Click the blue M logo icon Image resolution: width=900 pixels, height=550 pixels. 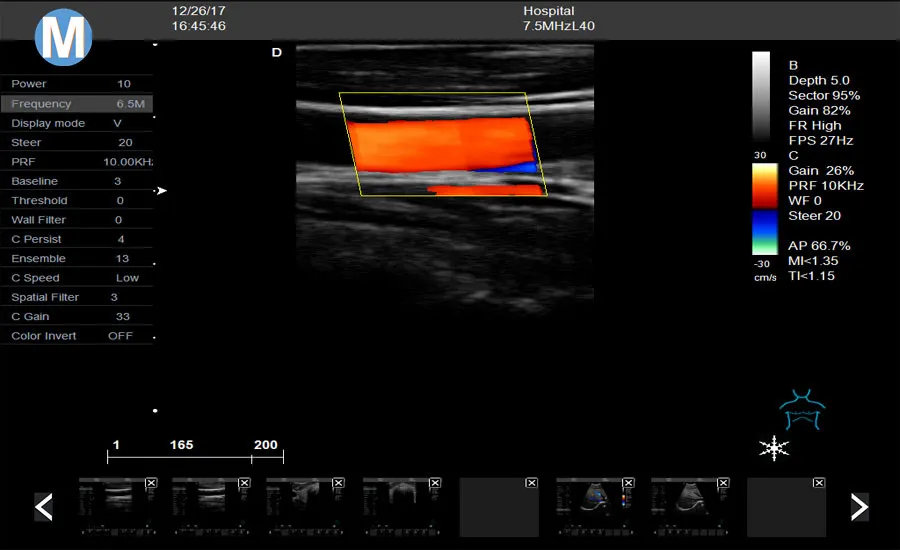(x=63, y=37)
